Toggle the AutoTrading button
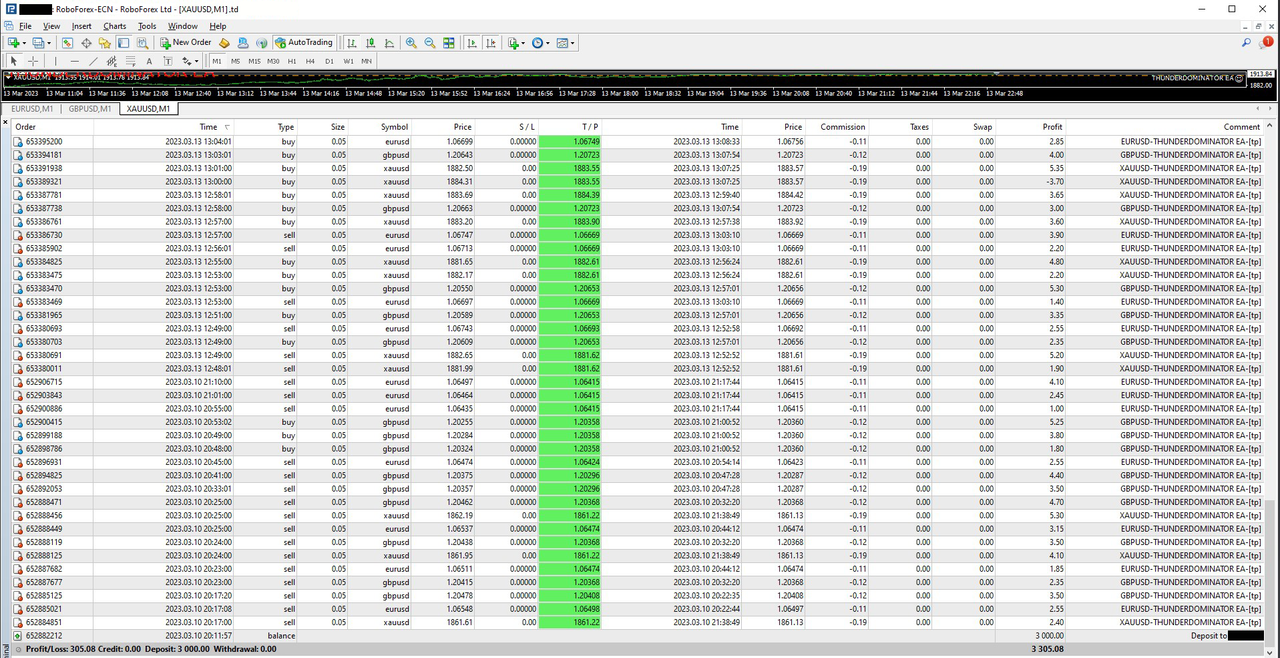1280x658 pixels. [x=303, y=43]
